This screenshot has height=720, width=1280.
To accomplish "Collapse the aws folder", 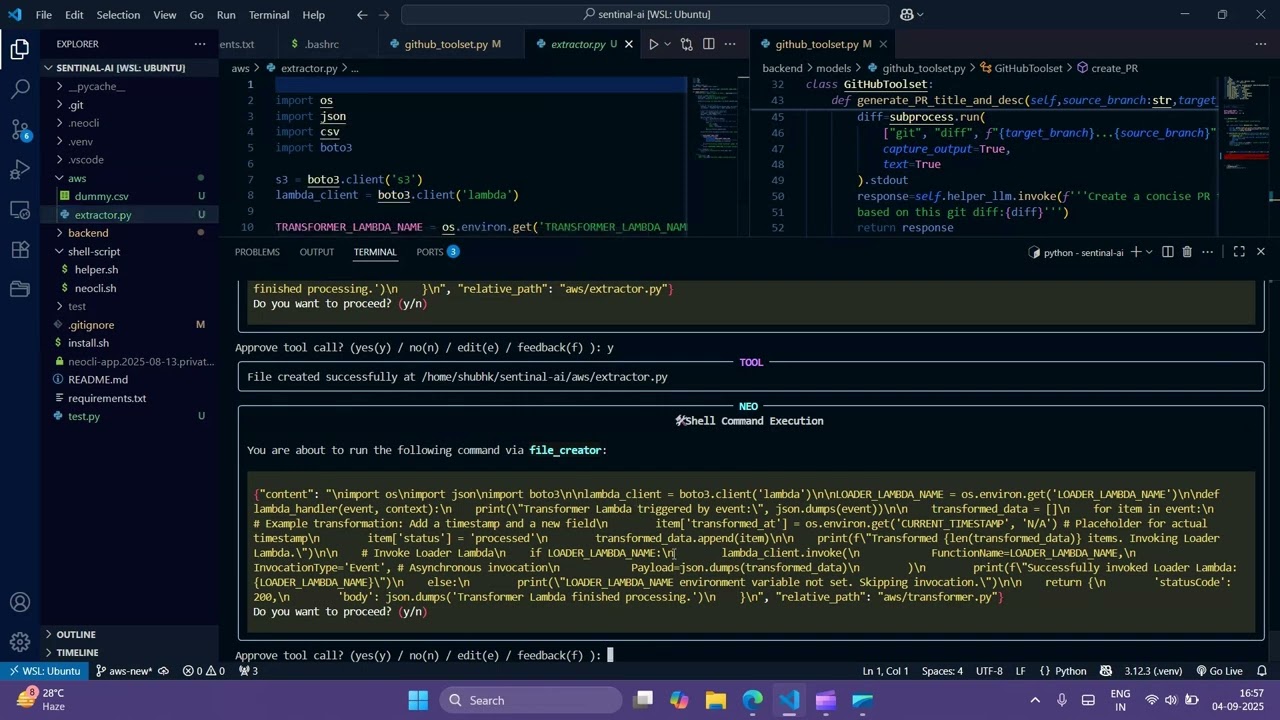I will pos(77,178).
